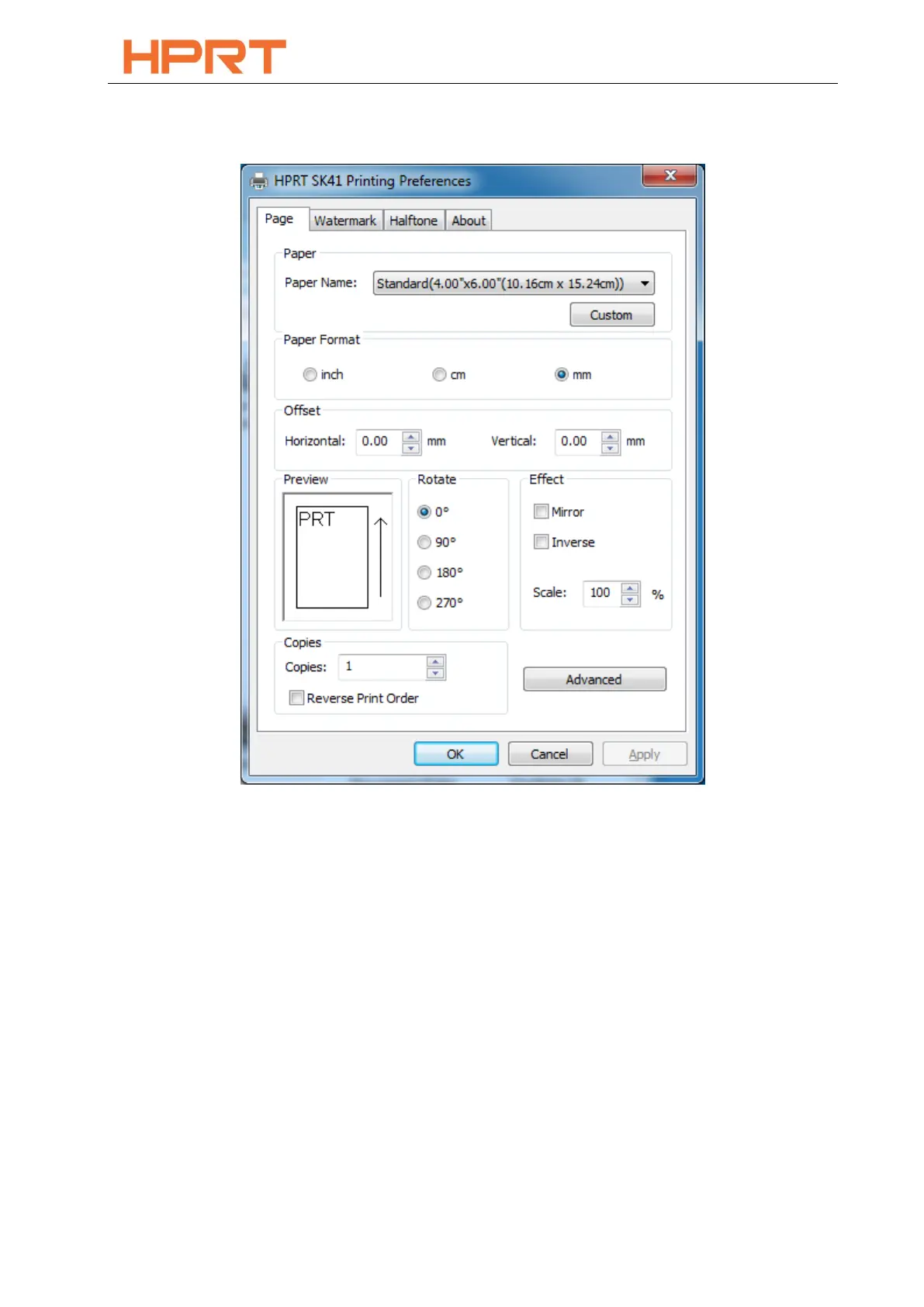The width and height of the screenshot is (924, 1307).
Task: Click the Cancel button
Action: [x=550, y=754]
